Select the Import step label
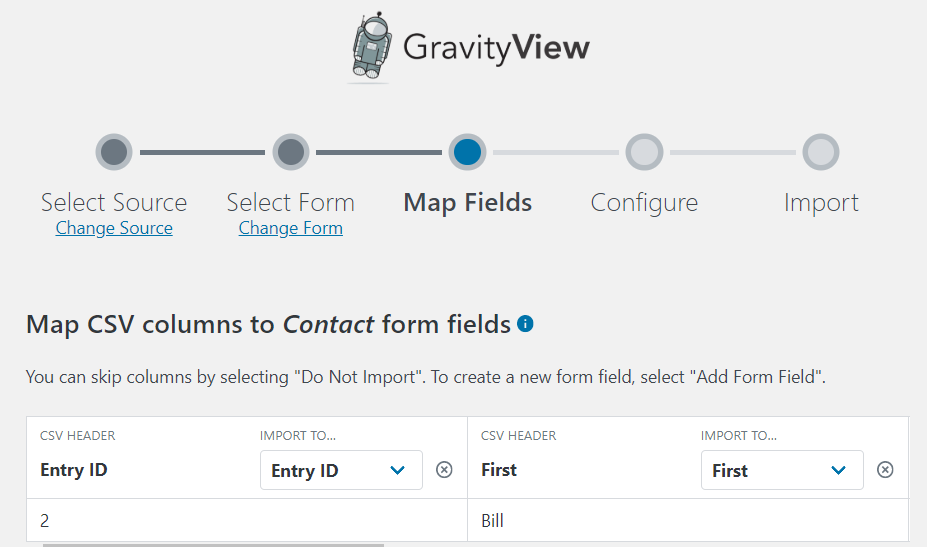927x547 pixels. [x=821, y=203]
